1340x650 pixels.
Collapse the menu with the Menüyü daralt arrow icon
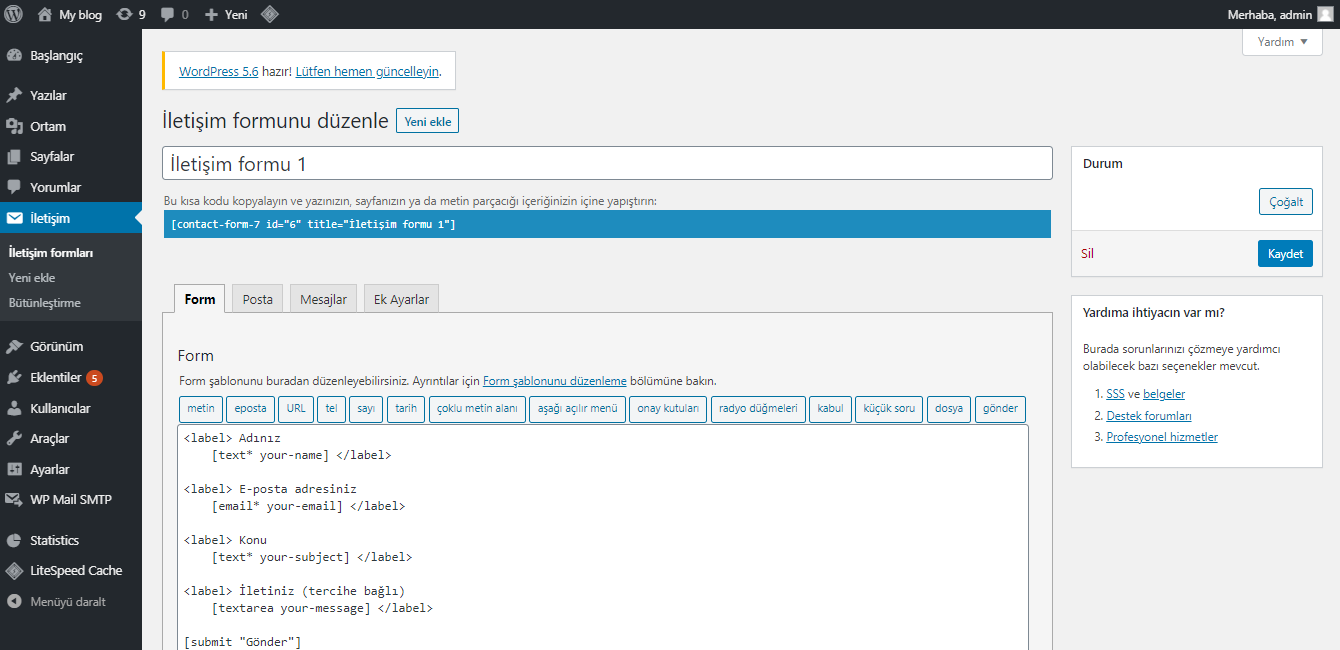tap(14, 601)
